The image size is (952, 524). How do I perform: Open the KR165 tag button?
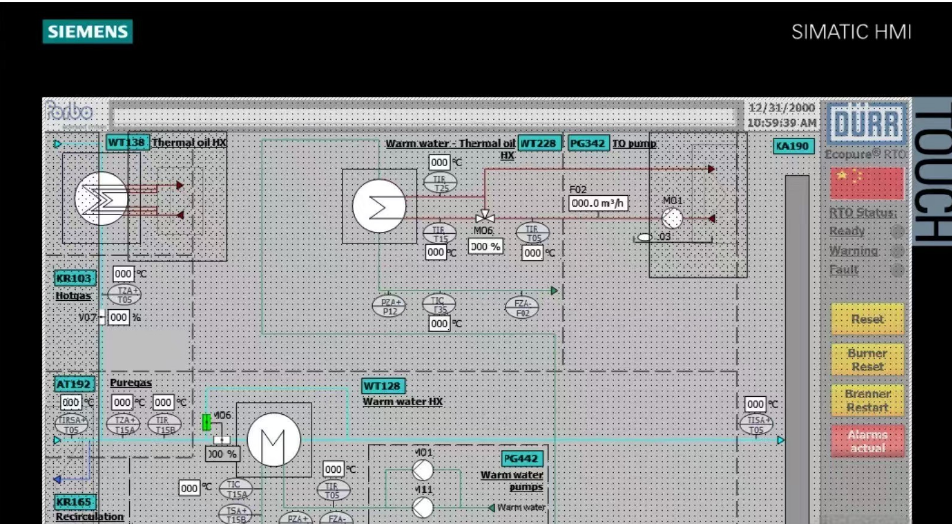click(x=75, y=502)
